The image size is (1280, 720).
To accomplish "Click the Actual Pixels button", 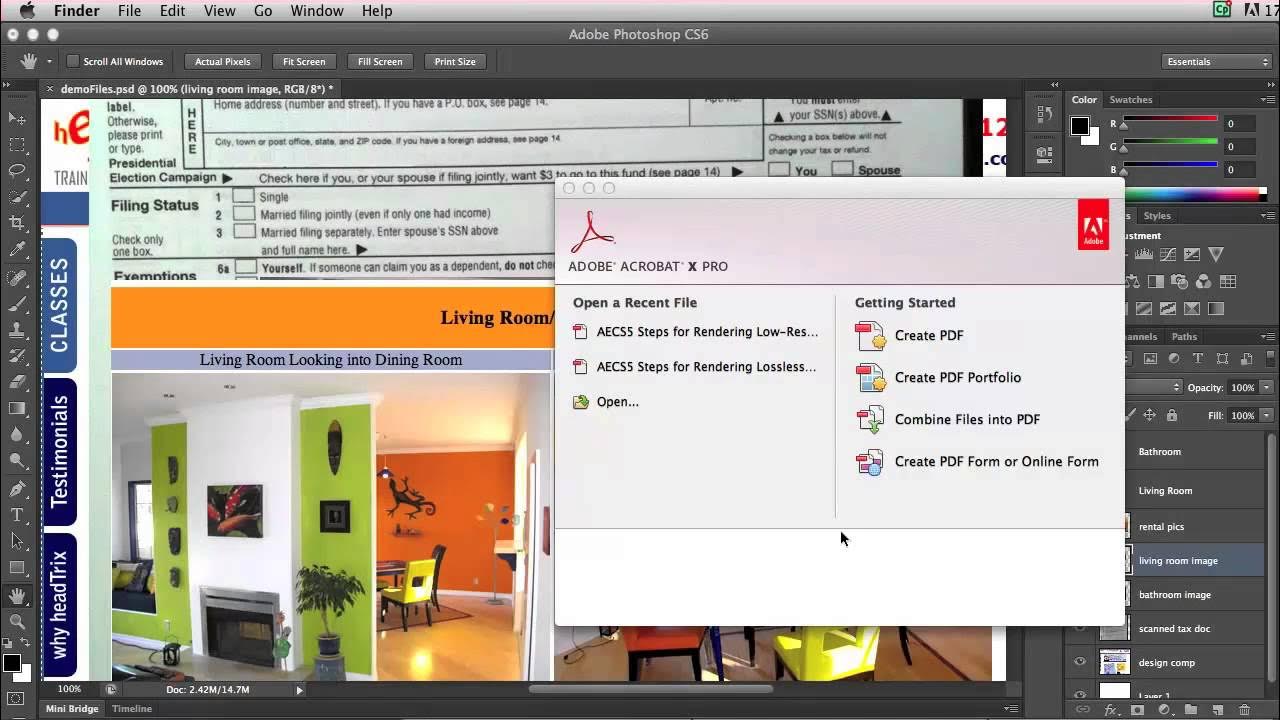I will click(223, 61).
